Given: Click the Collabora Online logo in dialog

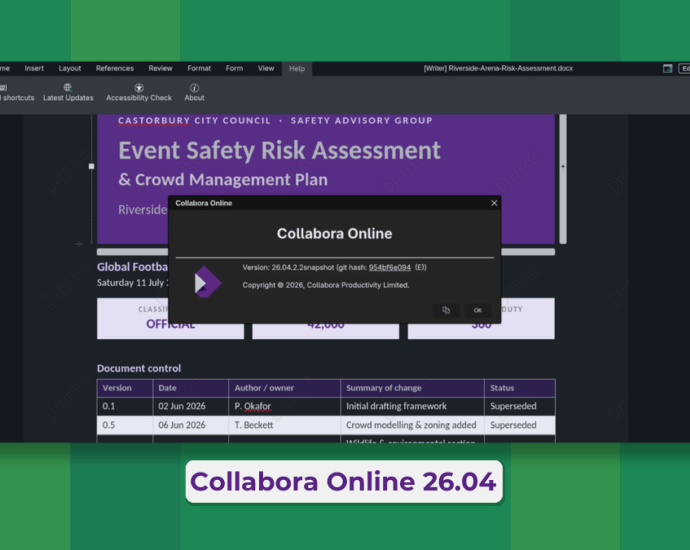Looking at the screenshot, I should coord(208,282).
